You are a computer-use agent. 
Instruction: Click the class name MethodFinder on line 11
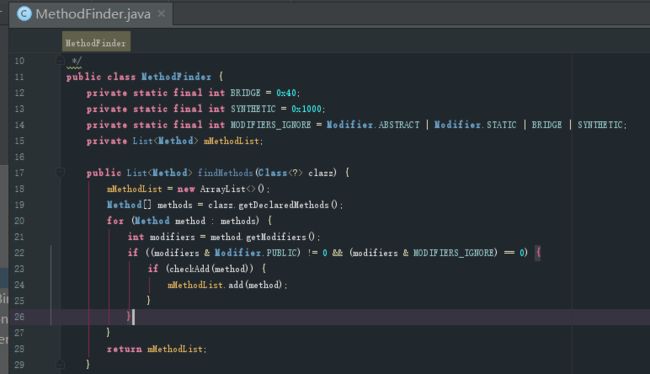click(176, 77)
